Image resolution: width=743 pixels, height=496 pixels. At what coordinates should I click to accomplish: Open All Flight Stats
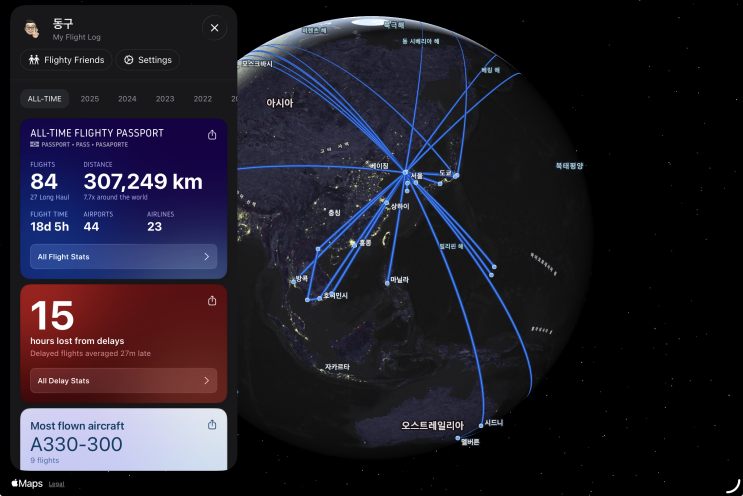(124, 256)
